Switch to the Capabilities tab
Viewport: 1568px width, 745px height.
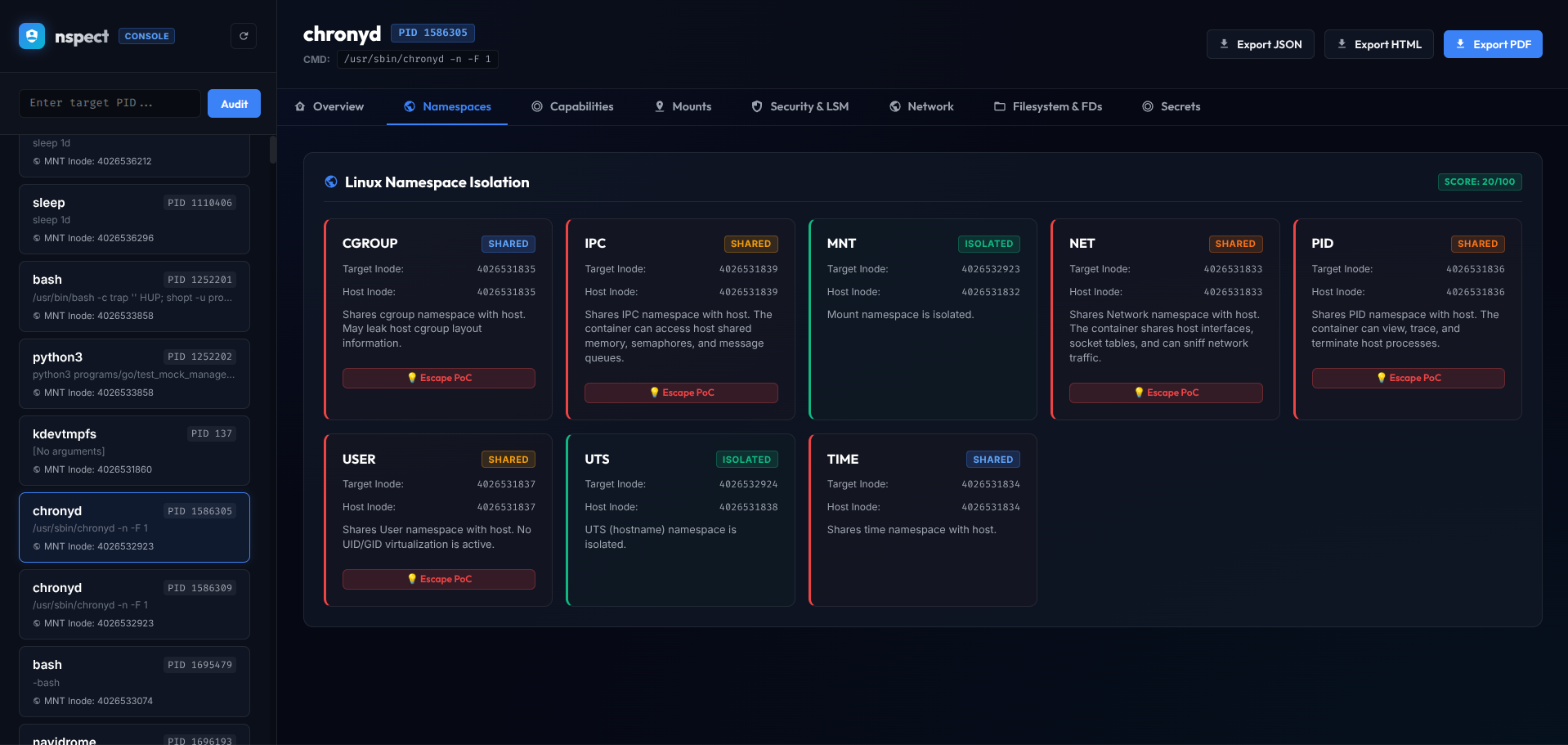[x=572, y=107]
